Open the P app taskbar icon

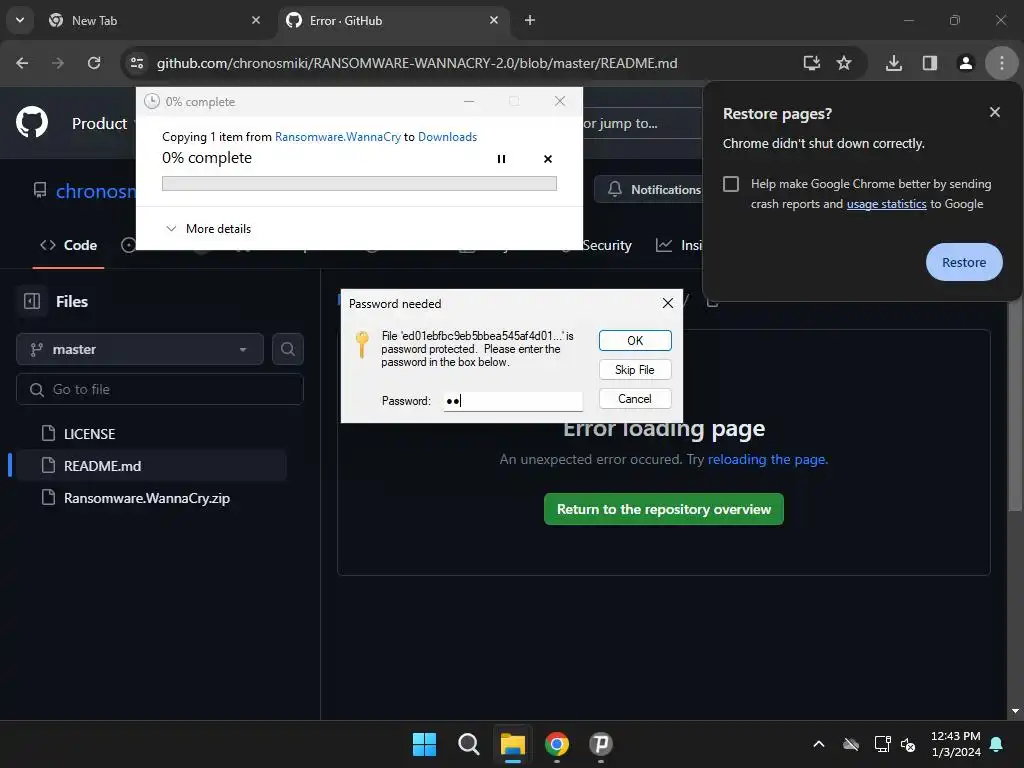click(x=601, y=744)
